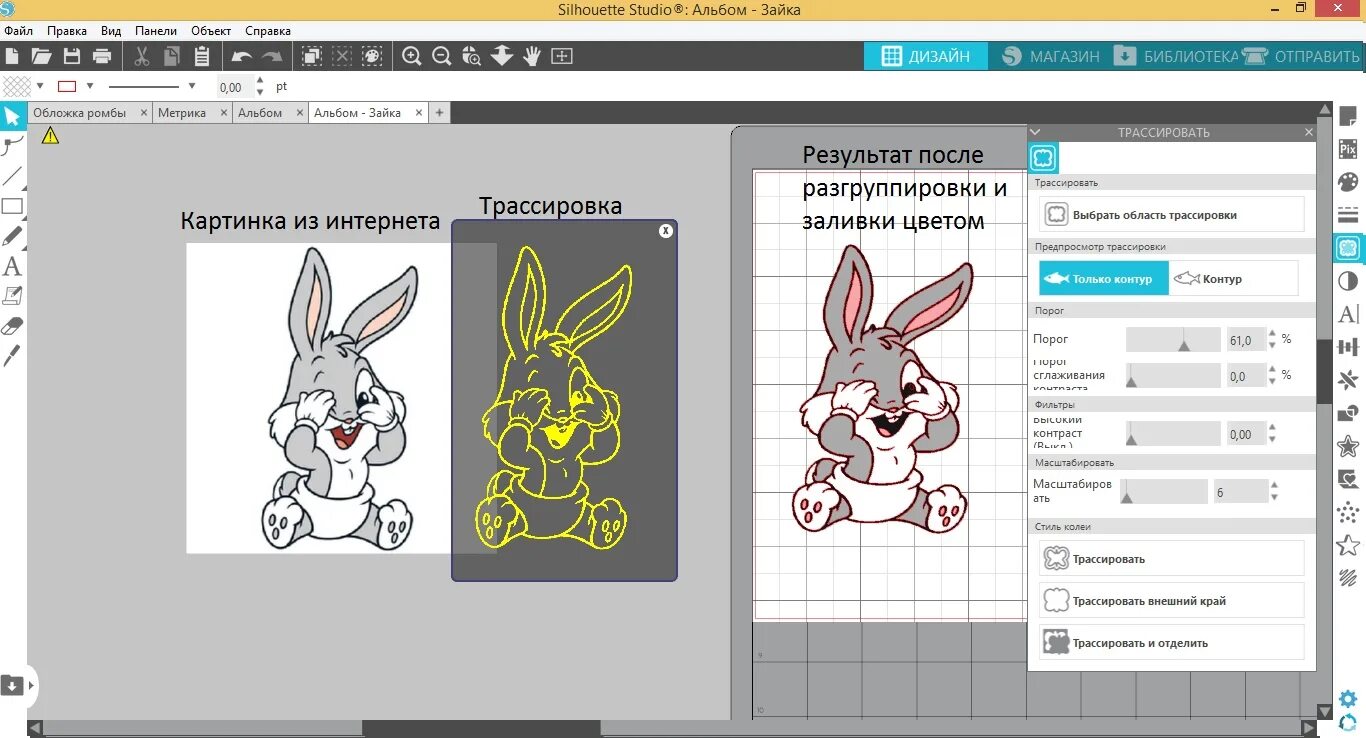Open the preferences gear icon
This screenshot has width=1366, height=738.
click(x=1348, y=699)
